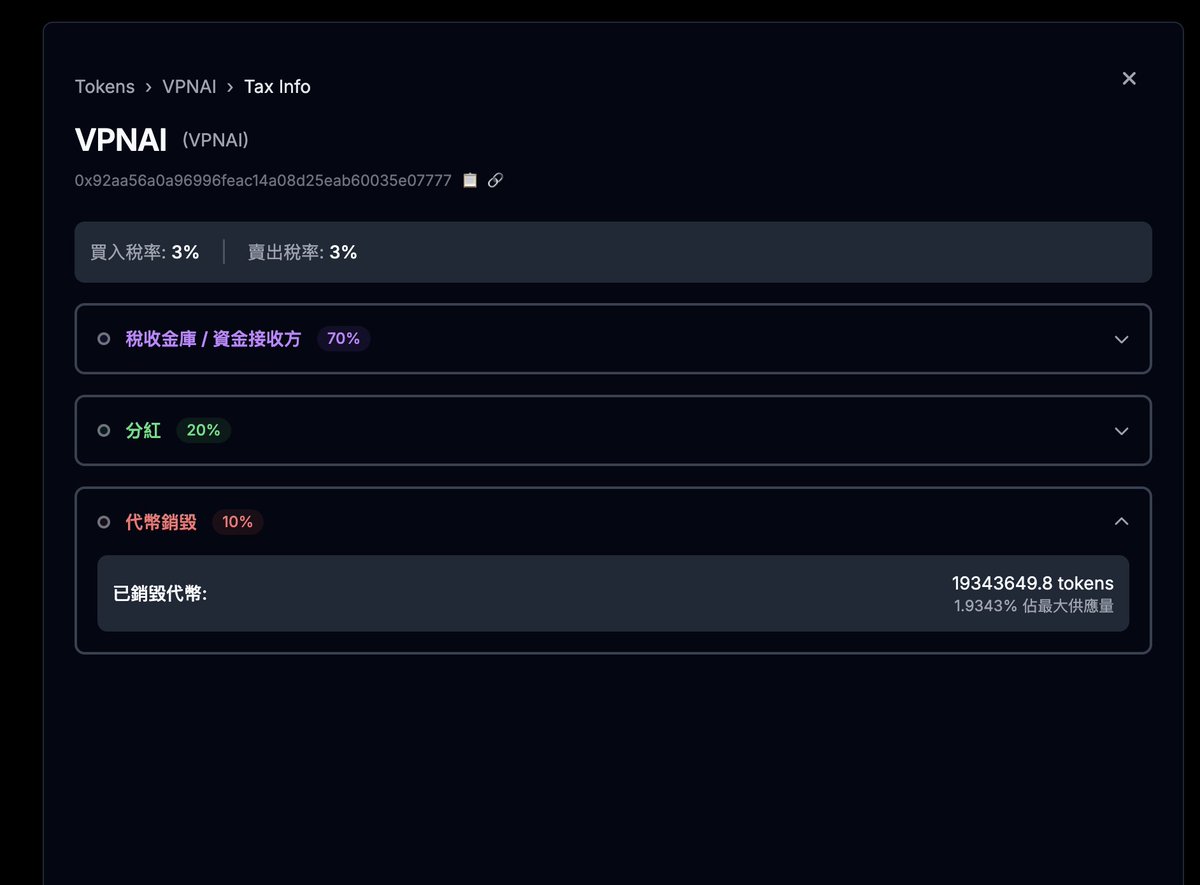1200x885 pixels.
Task: Expand the 稅收金庫 / 資金接收方 section chevron
Action: 1122,339
